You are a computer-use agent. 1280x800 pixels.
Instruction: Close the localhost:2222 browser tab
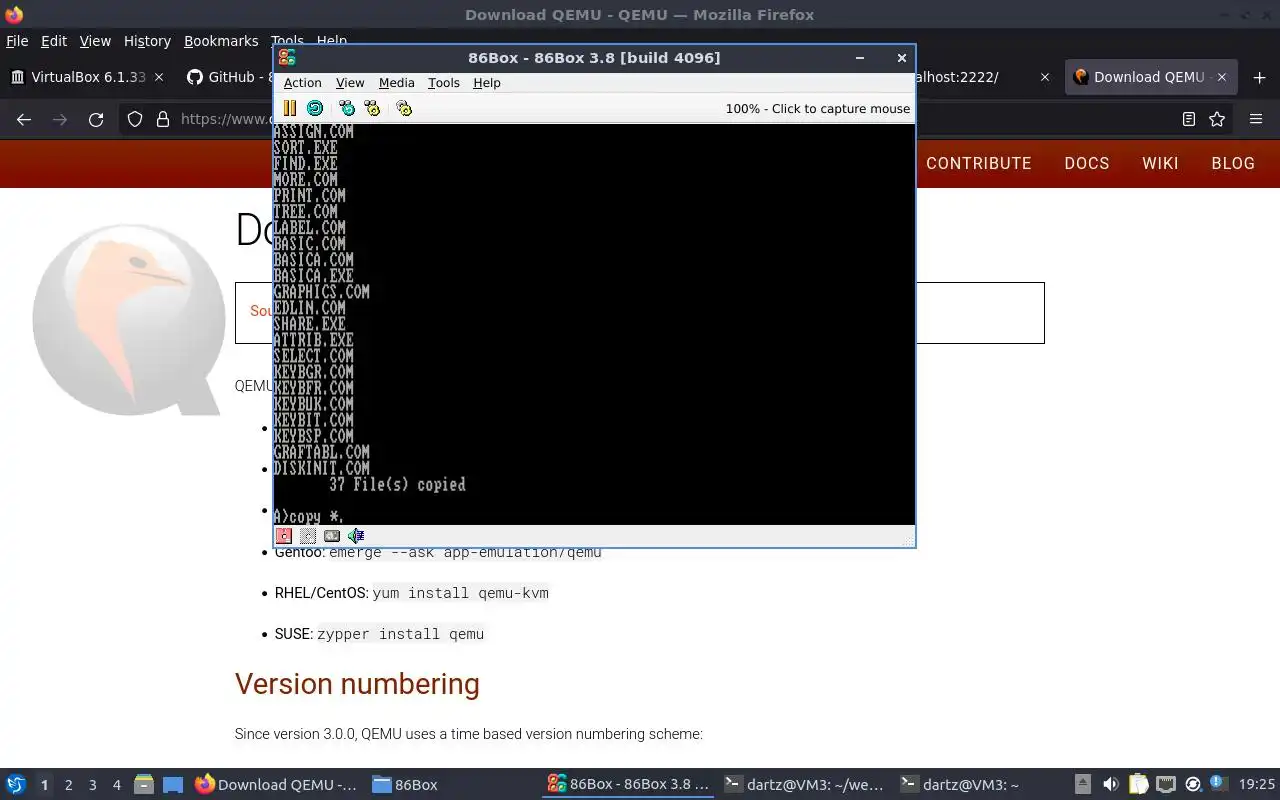coord(1044,77)
